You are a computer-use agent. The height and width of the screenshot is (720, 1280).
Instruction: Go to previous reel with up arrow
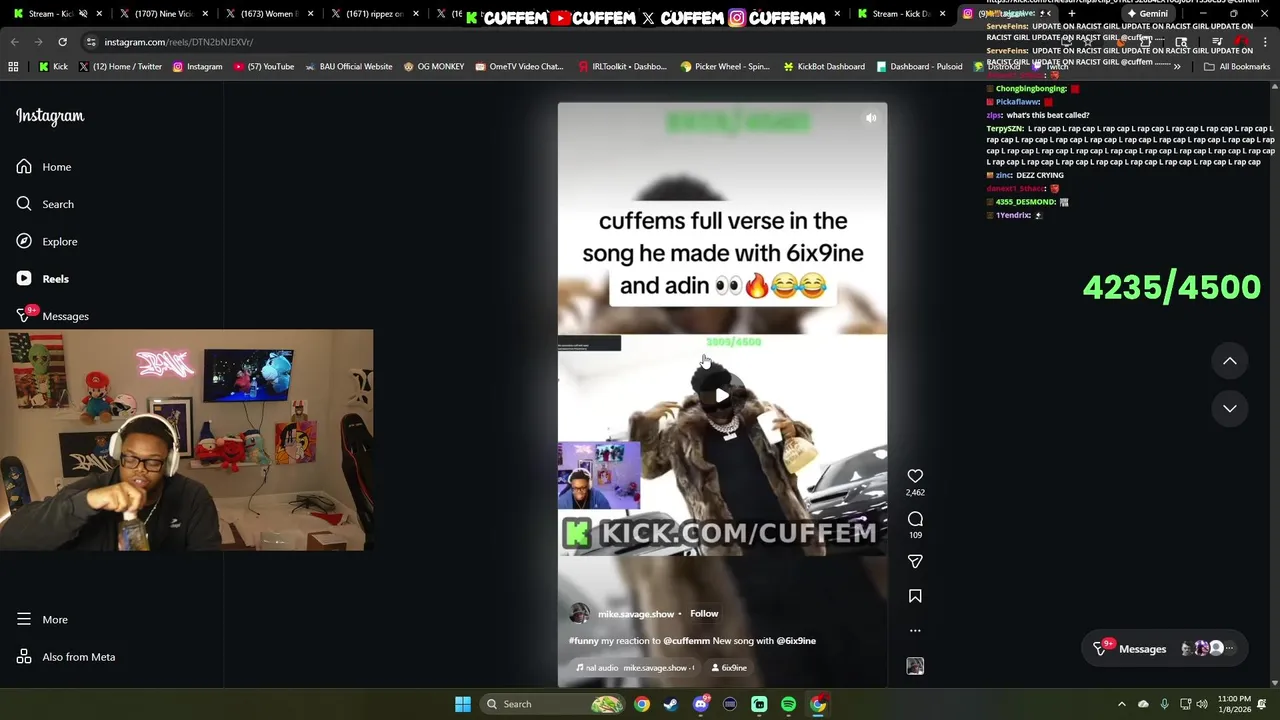click(x=1230, y=361)
